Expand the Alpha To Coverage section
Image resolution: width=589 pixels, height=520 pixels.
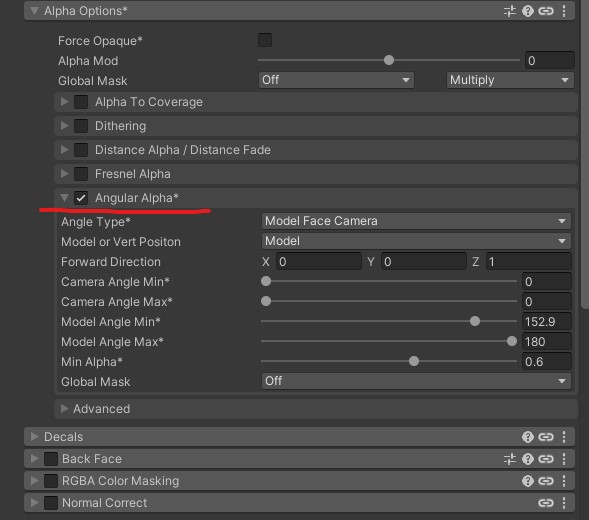point(64,101)
